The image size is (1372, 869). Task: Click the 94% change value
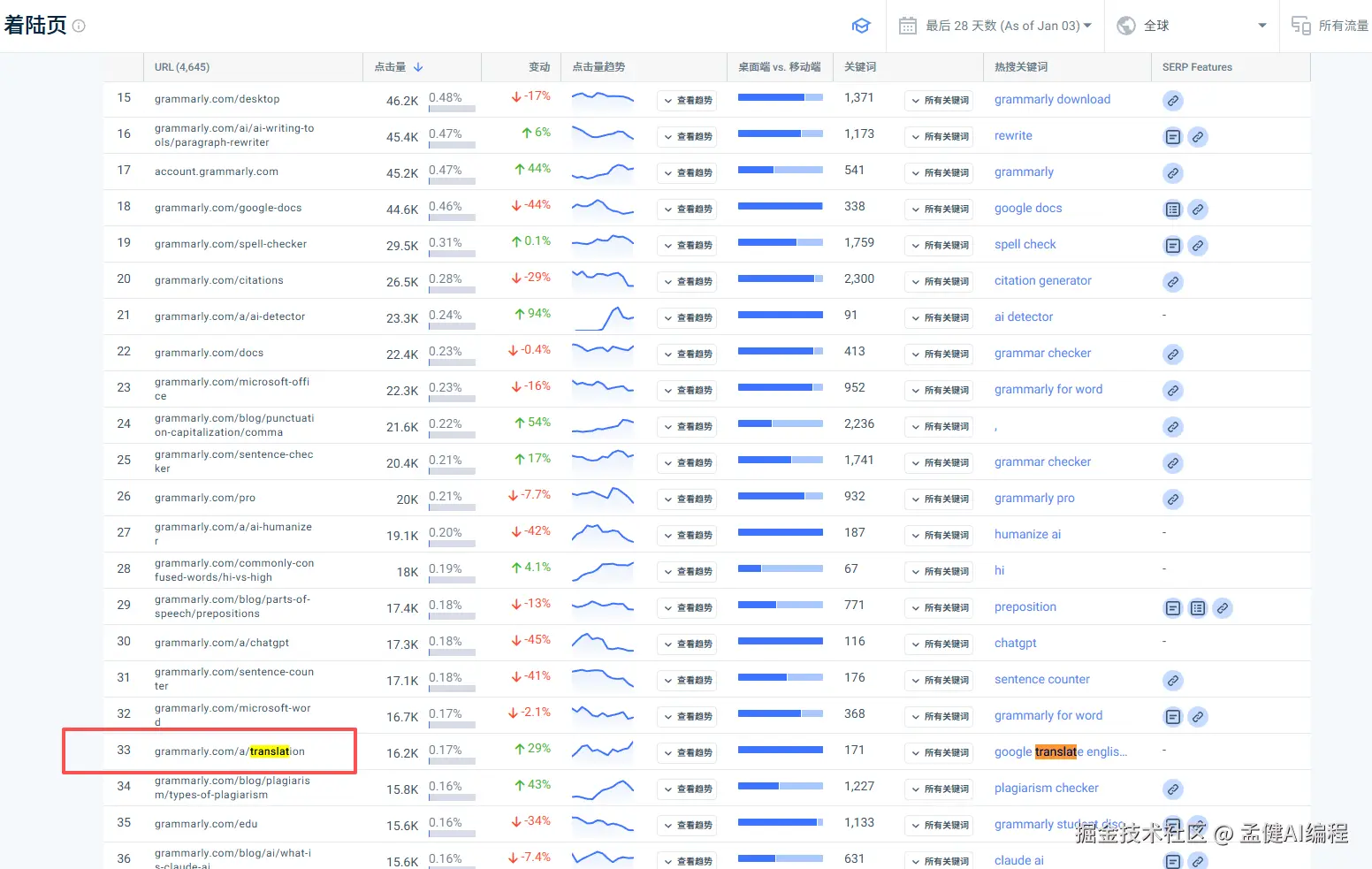[533, 314]
